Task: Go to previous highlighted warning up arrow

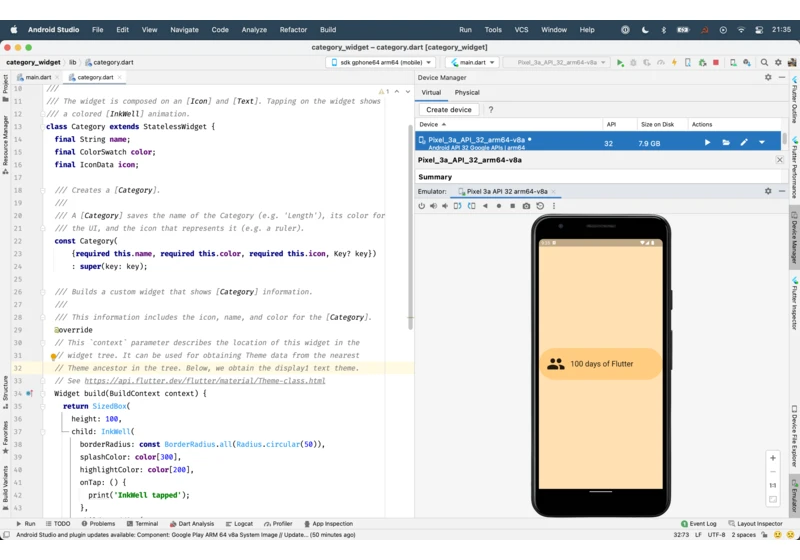Action: click(396, 91)
